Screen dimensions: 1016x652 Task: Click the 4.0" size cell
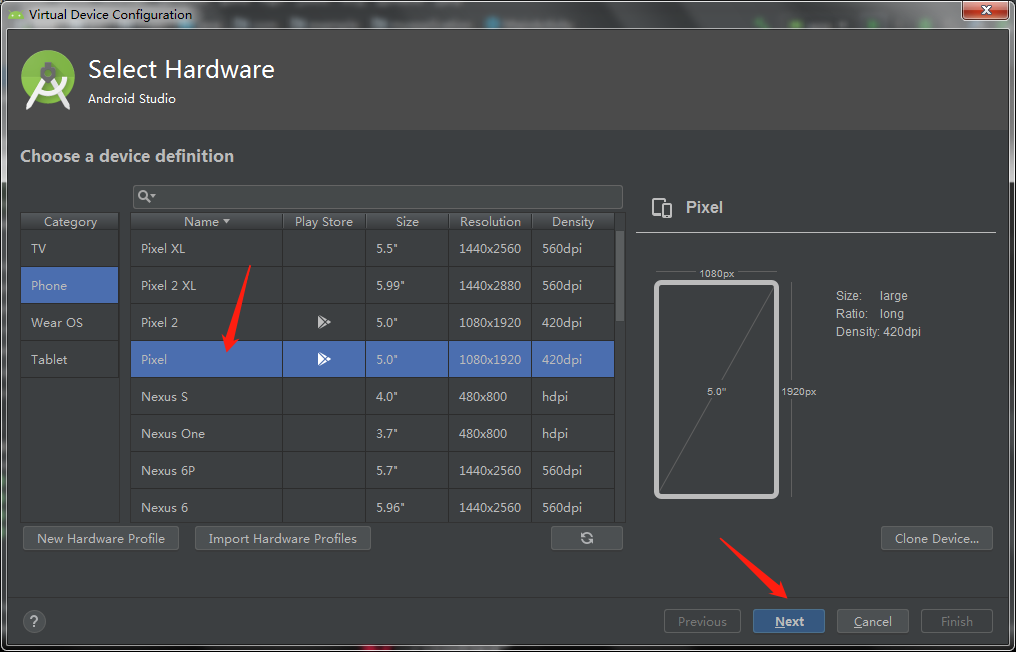click(407, 396)
